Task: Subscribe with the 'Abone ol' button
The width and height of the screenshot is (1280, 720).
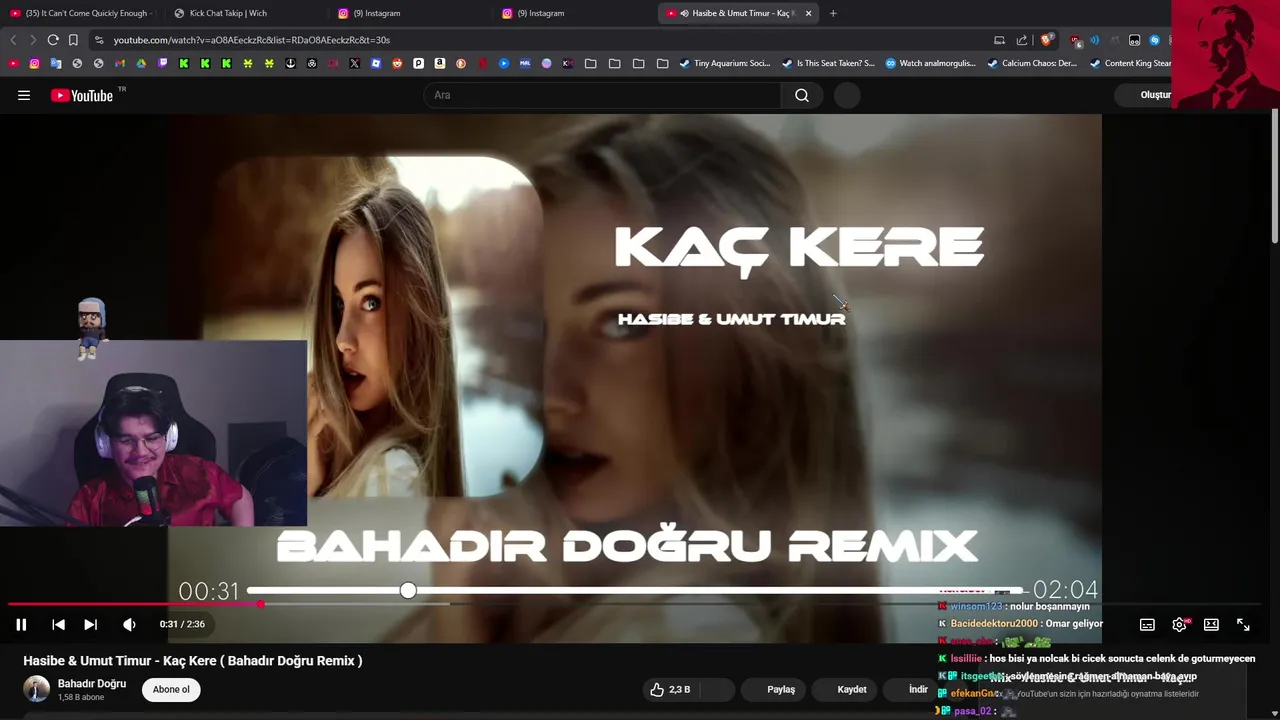Action: click(x=171, y=689)
